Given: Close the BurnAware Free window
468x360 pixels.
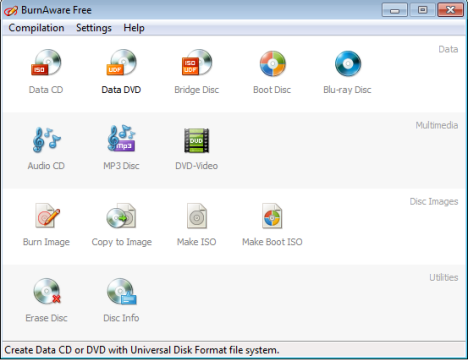Looking at the screenshot, I should (450, 10).
